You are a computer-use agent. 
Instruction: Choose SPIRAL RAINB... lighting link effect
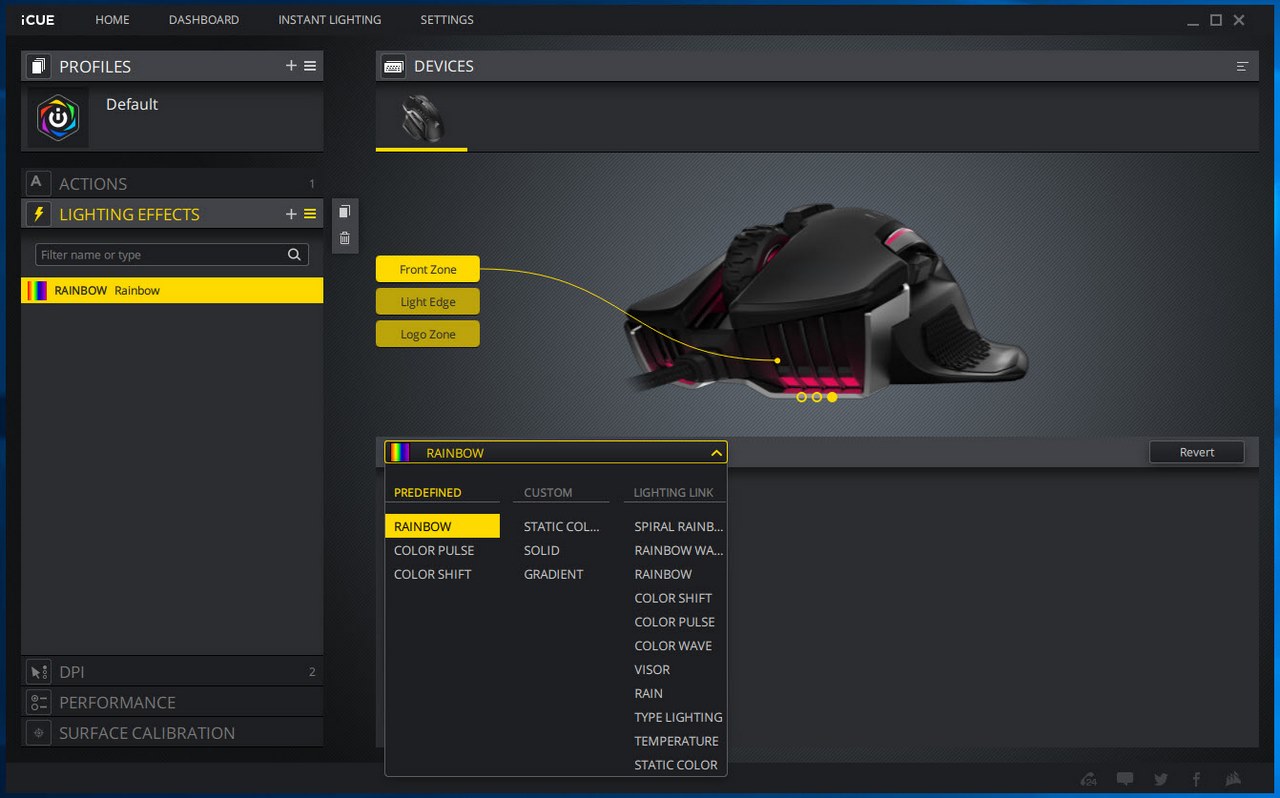pos(678,526)
